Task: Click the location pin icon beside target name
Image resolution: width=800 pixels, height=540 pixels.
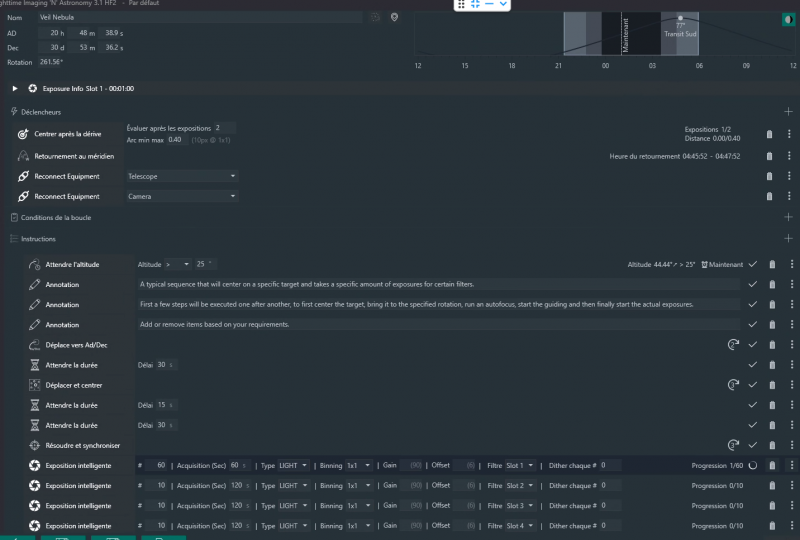Action: (394, 17)
